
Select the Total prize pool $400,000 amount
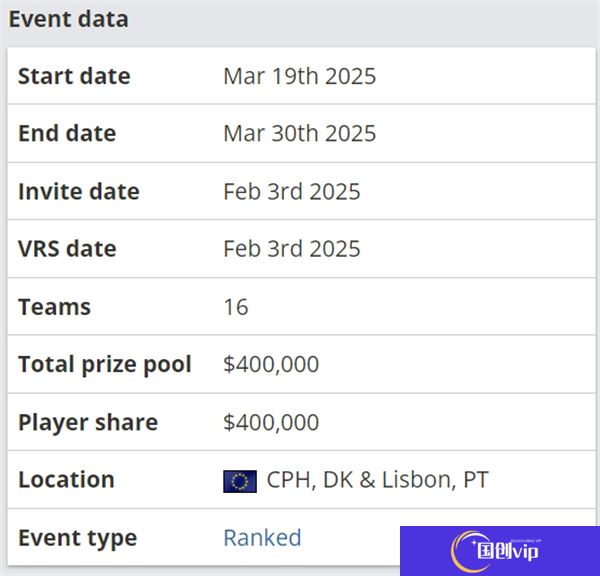click(271, 364)
